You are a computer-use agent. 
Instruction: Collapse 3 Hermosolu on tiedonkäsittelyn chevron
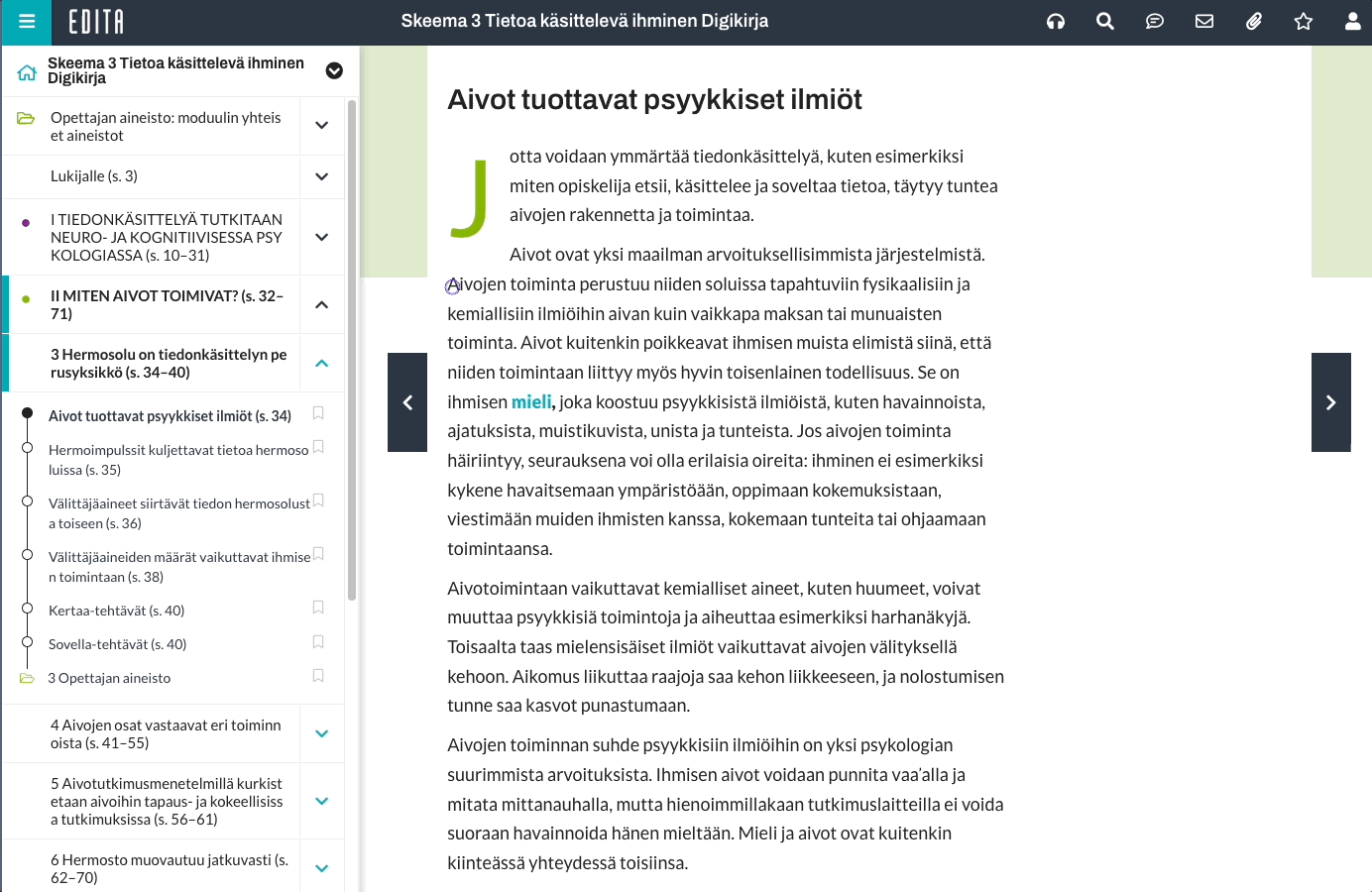[x=321, y=363]
